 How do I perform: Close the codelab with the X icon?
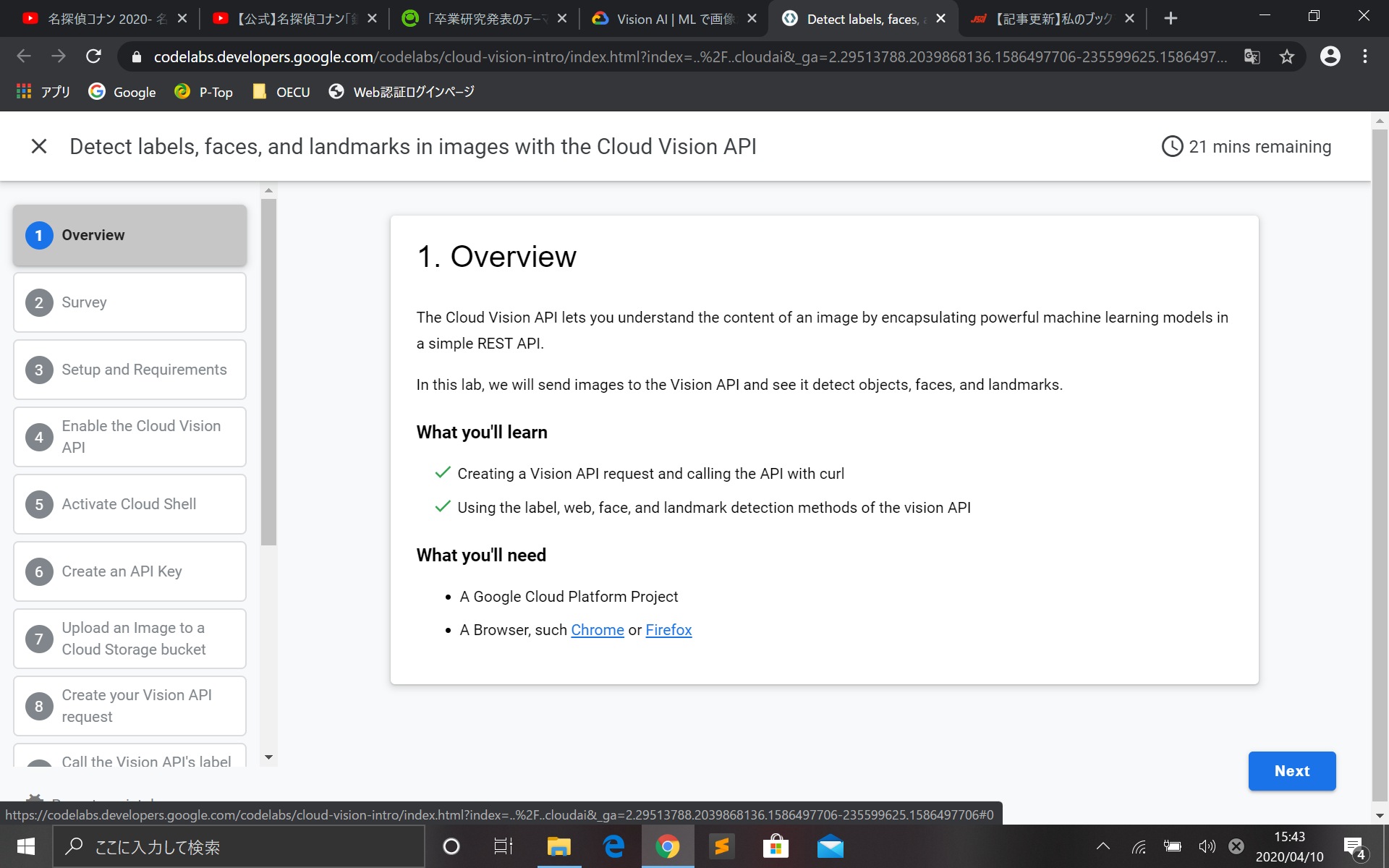click(39, 147)
